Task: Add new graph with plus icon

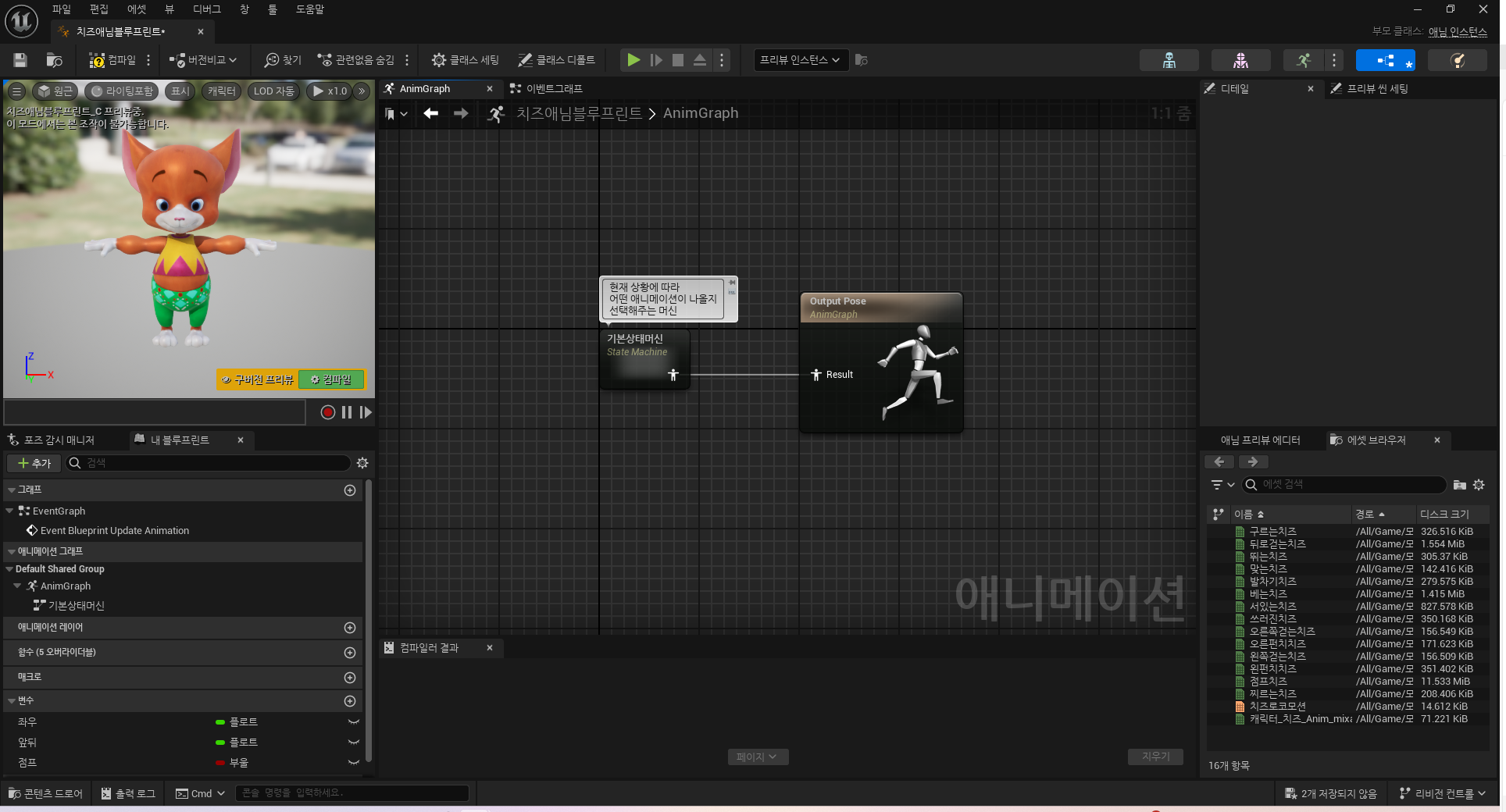Action: click(x=350, y=490)
